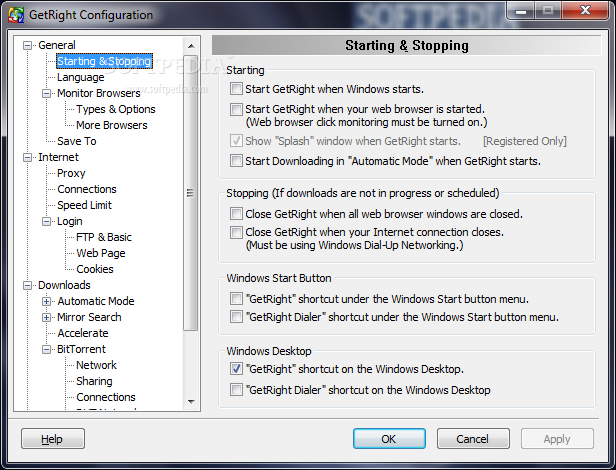Screen dimensions: 616x470
Task: Check GetRight Dialer shortcut under Start button menu
Action: pyautogui.click(x=236, y=317)
